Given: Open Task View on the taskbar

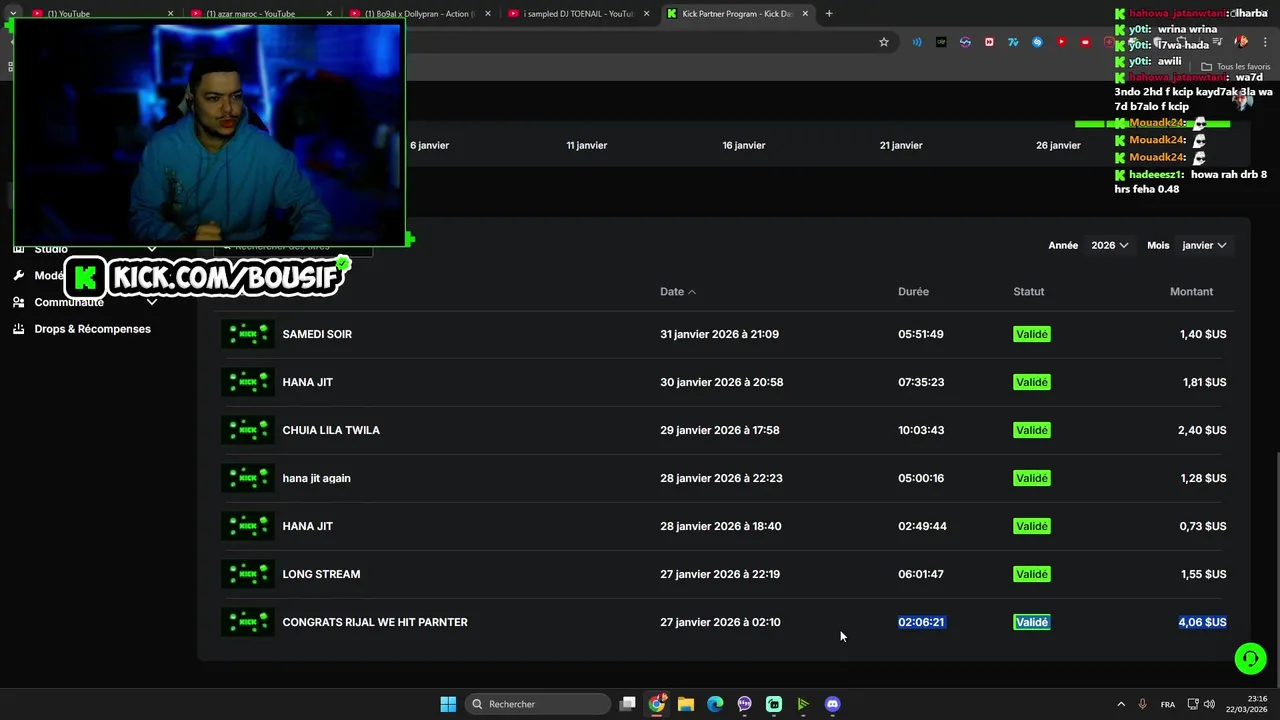Looking at the screenshot, I should click(x=628, y=704).
